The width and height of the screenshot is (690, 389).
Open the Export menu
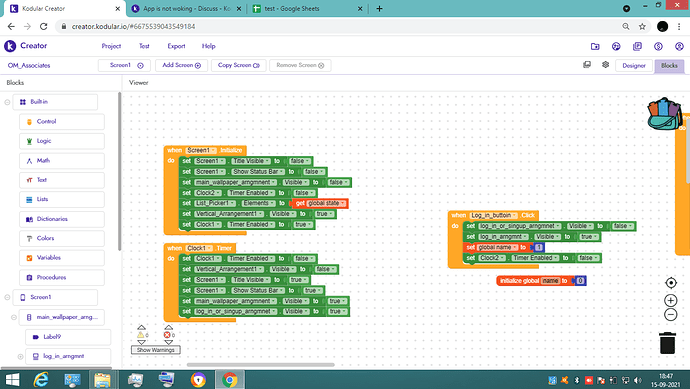click(176, 46)
